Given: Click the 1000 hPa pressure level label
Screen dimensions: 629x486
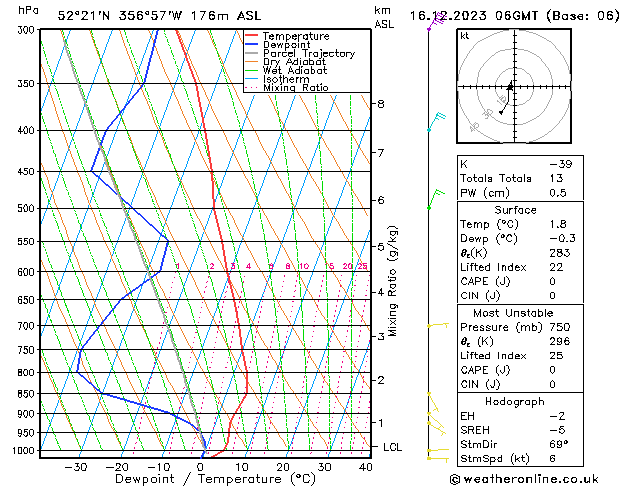Looking at the screenshot, I should [x=26, y=451].
